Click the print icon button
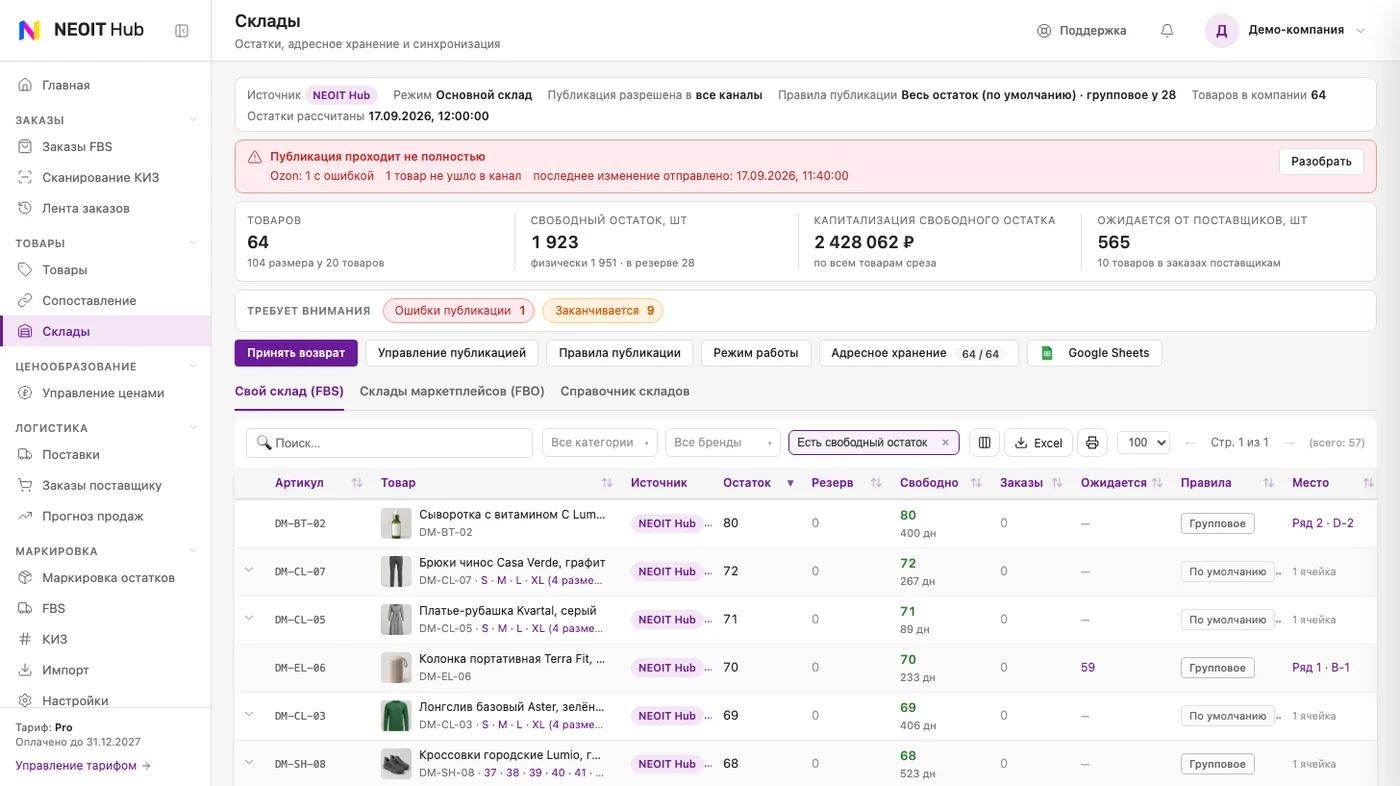1400x786 pixels. click(x=1092, y=442)
